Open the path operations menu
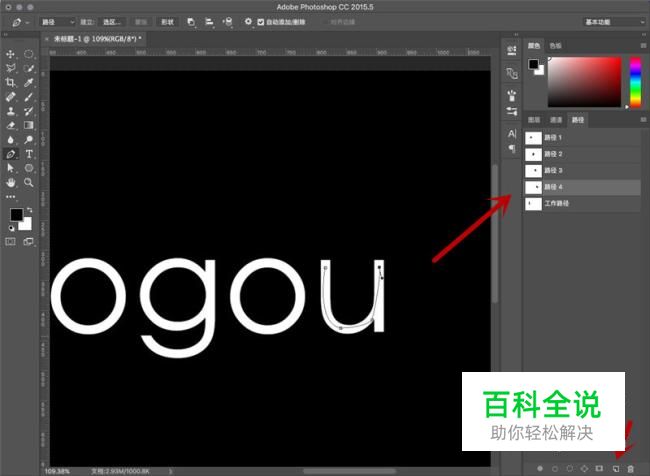The image size is (650, 476). pyautogui.click(x=191, y=22)
